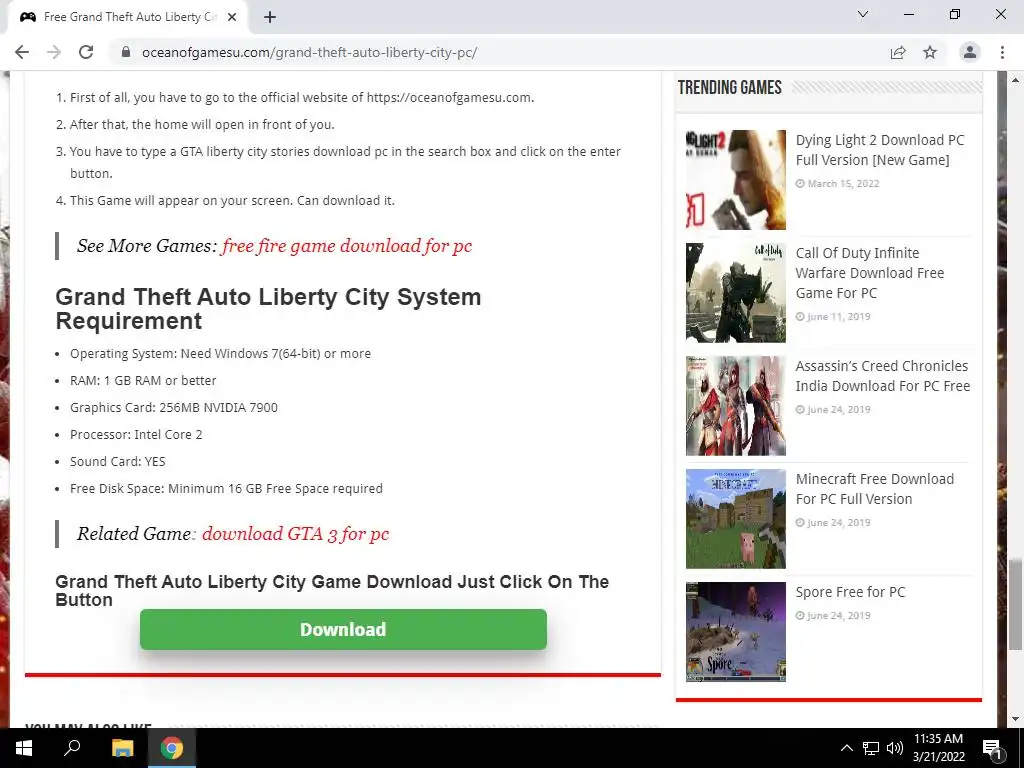Share this page using the share icon
The width and height of the screenshot is (1024, 768).
click(898, 52)
